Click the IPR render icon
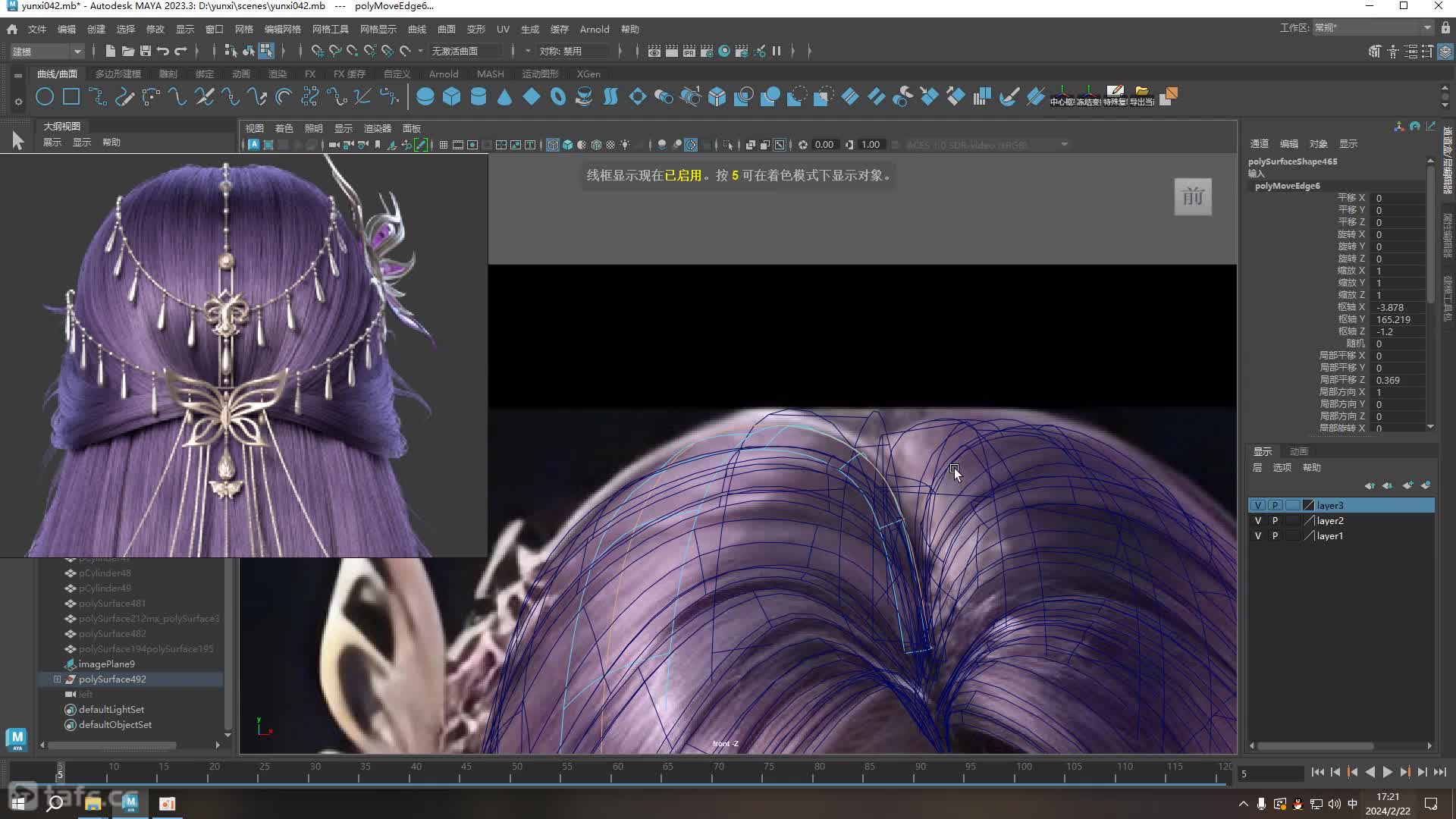This screenshot has height=819, width=1456. pyautogui.click(x=689, y=51)
